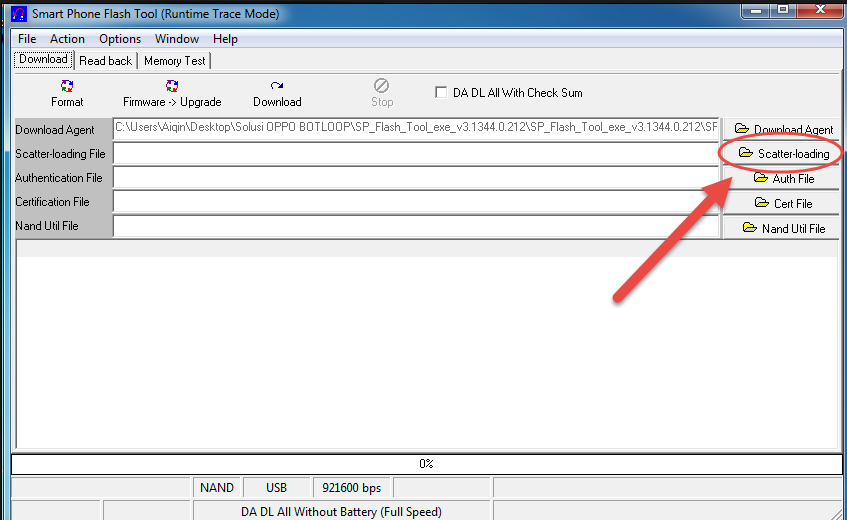Click the Scatter-loading File label
Viewport: 847px width, 520px height.
pyautogui.click(x=60, y=154)
